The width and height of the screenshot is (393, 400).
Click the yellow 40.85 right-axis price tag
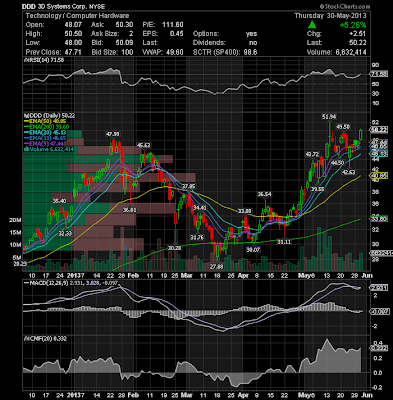(379, 175)
